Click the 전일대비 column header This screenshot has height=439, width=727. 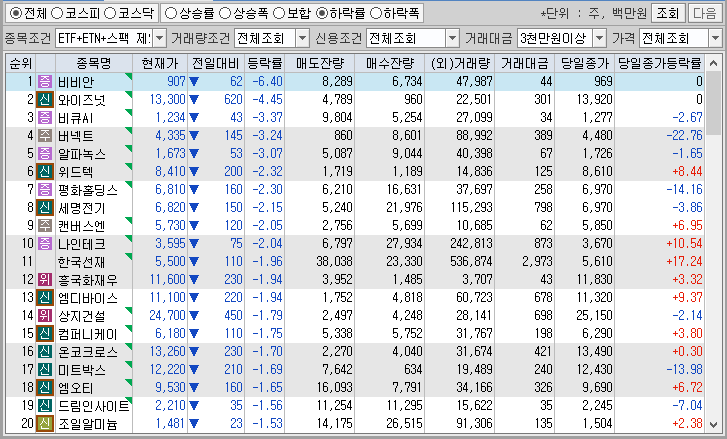click(x=216, y=63)
